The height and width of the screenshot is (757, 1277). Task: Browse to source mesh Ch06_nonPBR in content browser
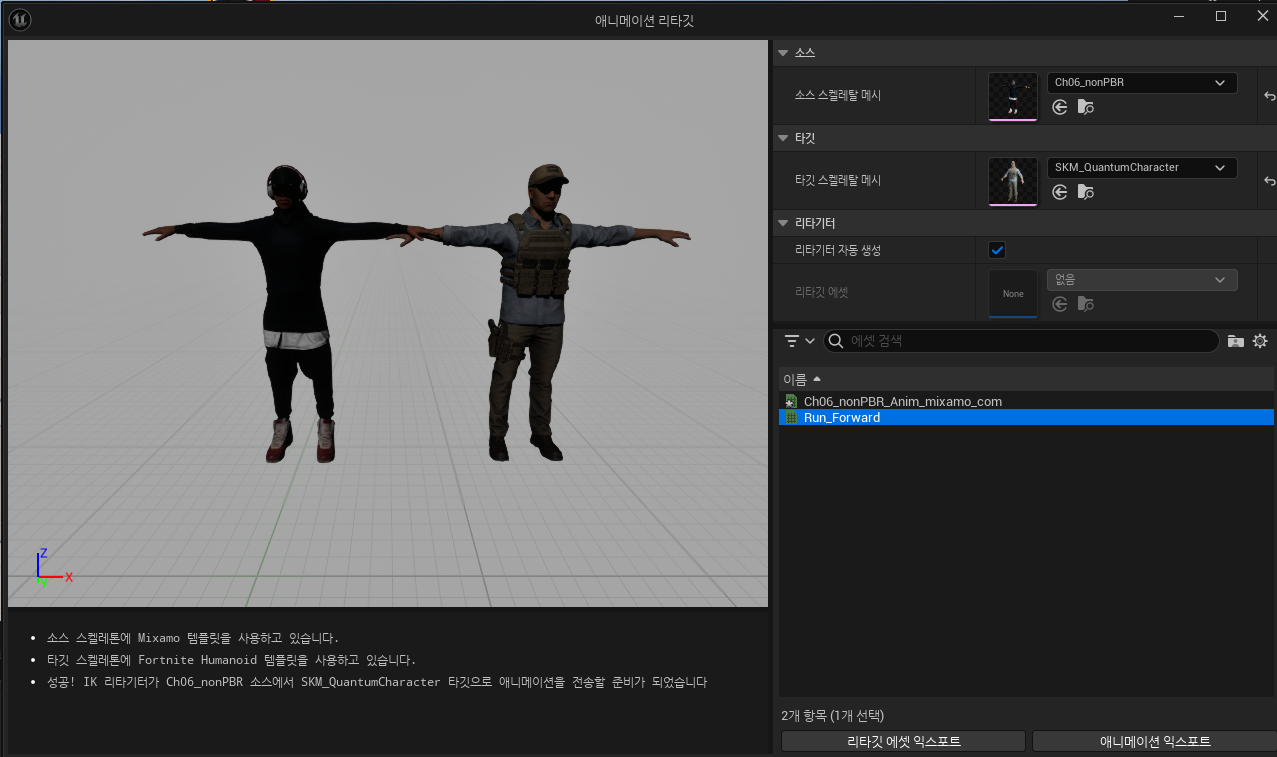click(x=1085, y=107)
